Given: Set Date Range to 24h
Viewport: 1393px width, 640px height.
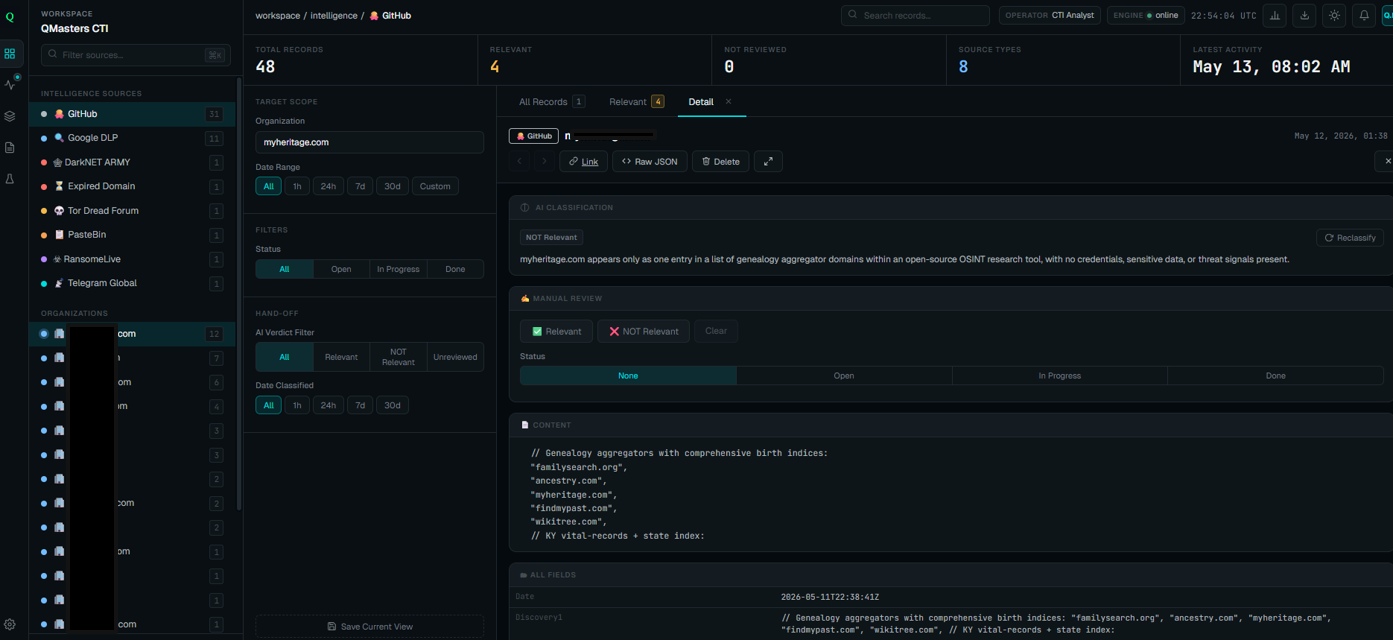Looking at the screenshot, I should (x=328, y=186).
